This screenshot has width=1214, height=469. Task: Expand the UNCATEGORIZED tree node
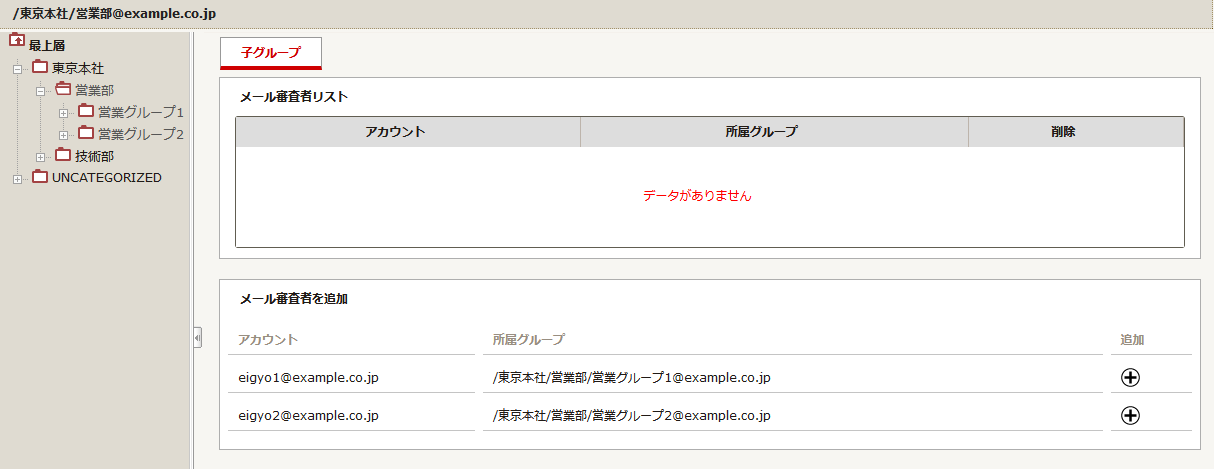[17, 179]
